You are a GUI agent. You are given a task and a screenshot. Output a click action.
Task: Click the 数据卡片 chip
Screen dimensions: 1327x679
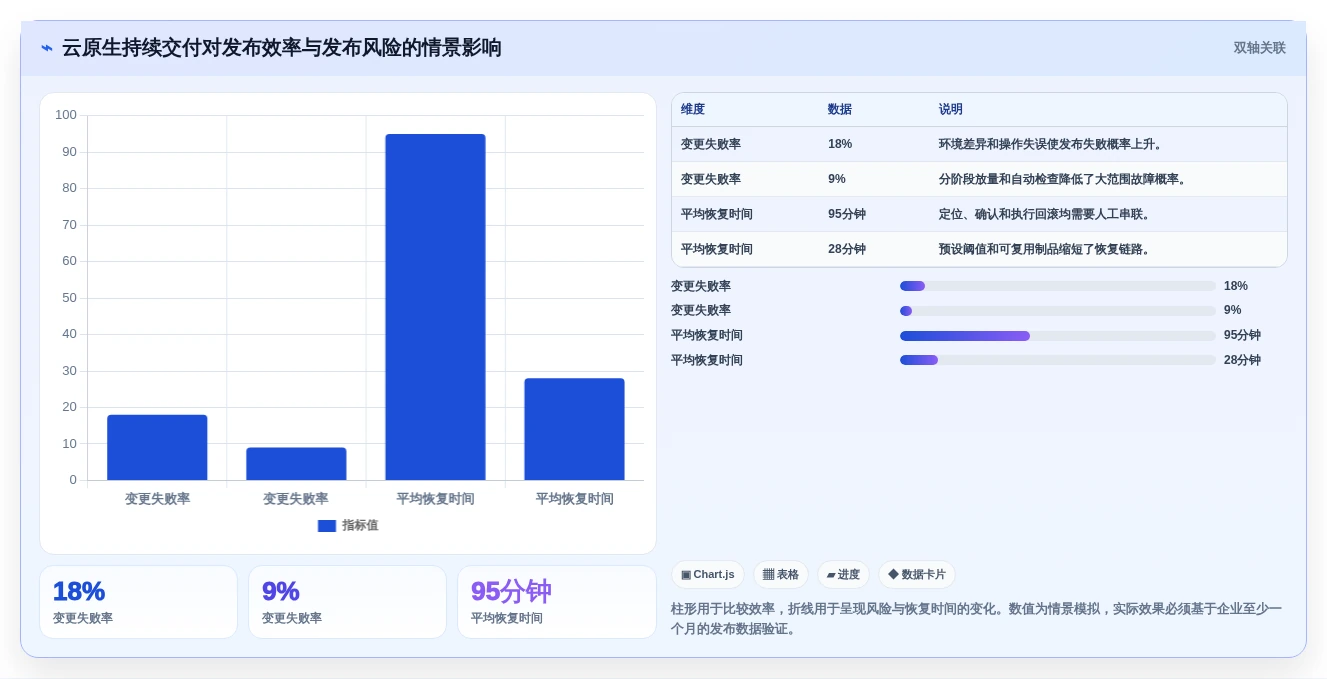pyautogui.click(x=917, y=574)
